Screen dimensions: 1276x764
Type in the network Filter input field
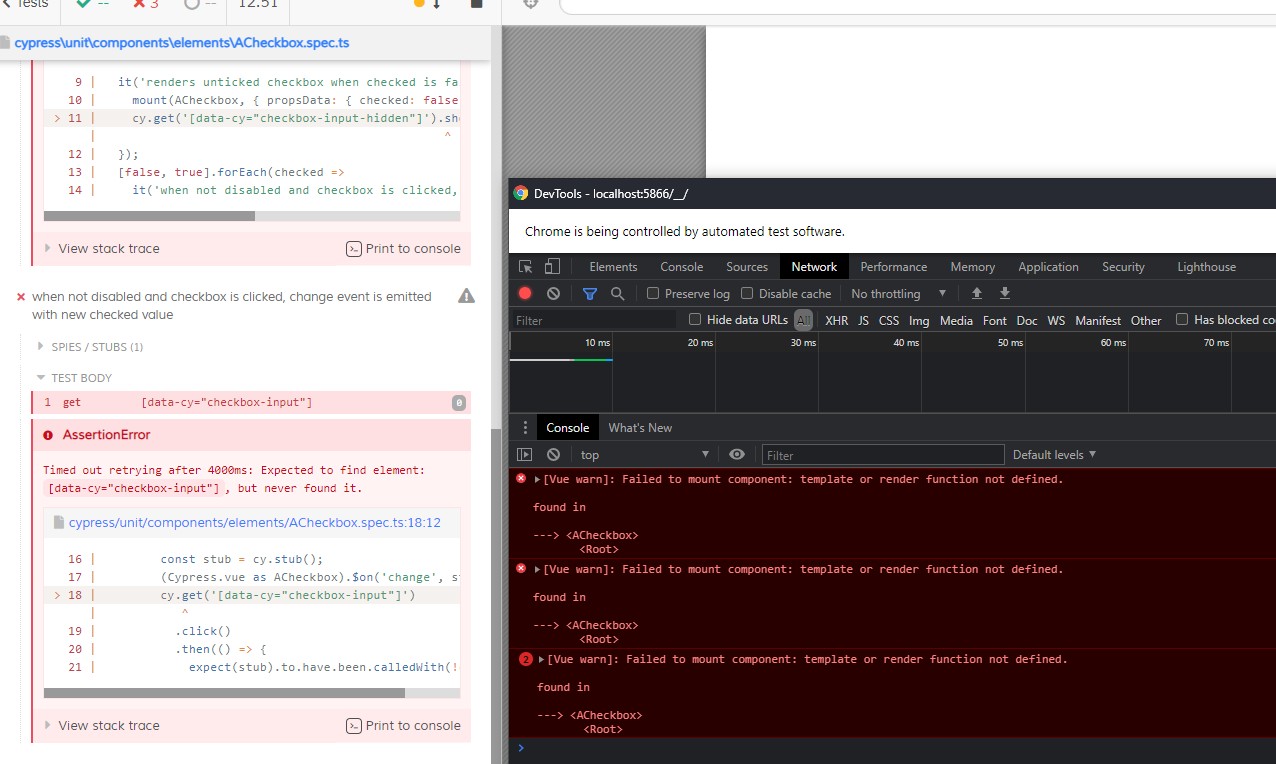click(590, 319)
